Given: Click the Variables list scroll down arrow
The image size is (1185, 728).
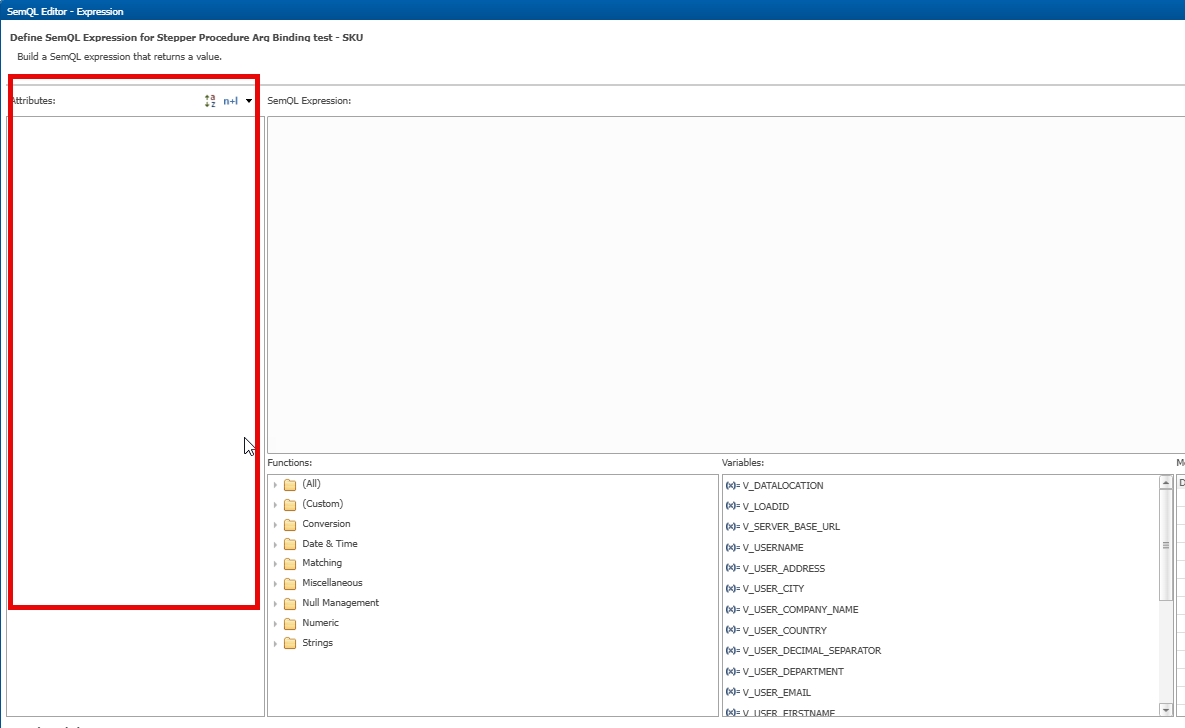Looking at the screenshot, I should (x=1165, y=710).
